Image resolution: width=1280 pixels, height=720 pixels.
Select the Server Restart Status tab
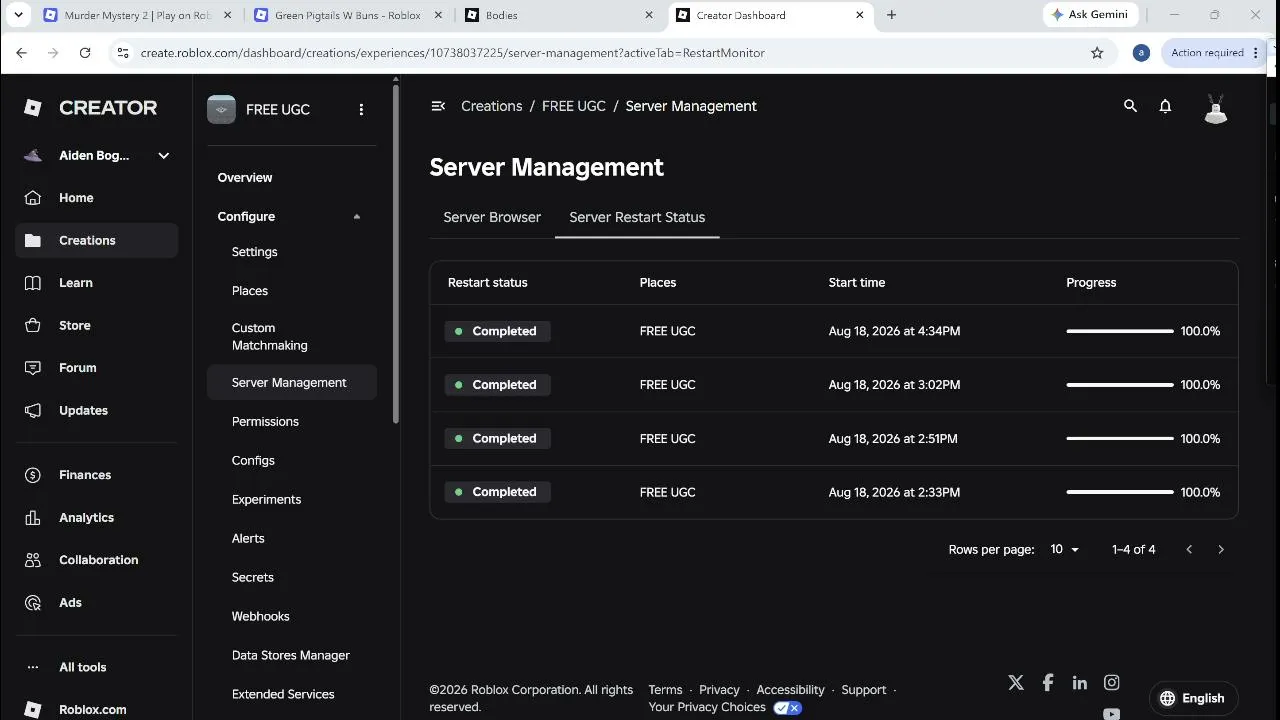point(637,217)
